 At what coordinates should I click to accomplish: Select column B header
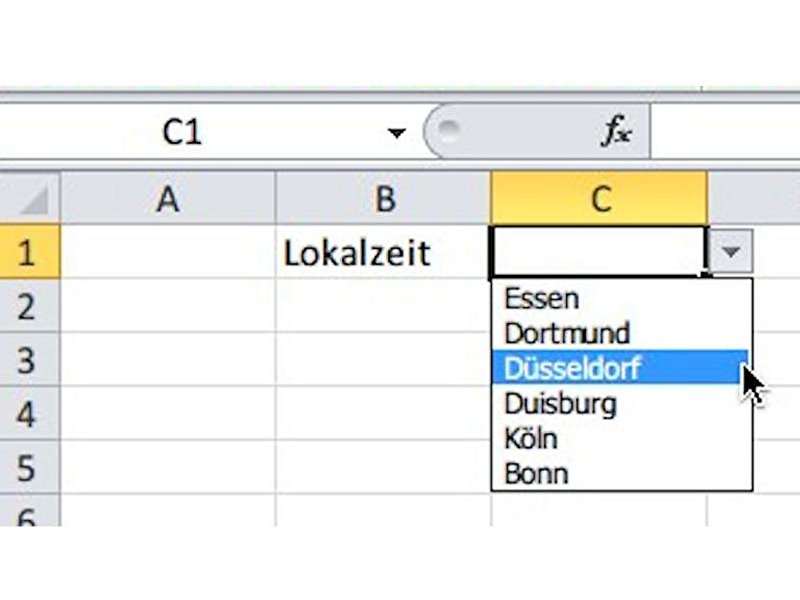(x=384, y=200)
